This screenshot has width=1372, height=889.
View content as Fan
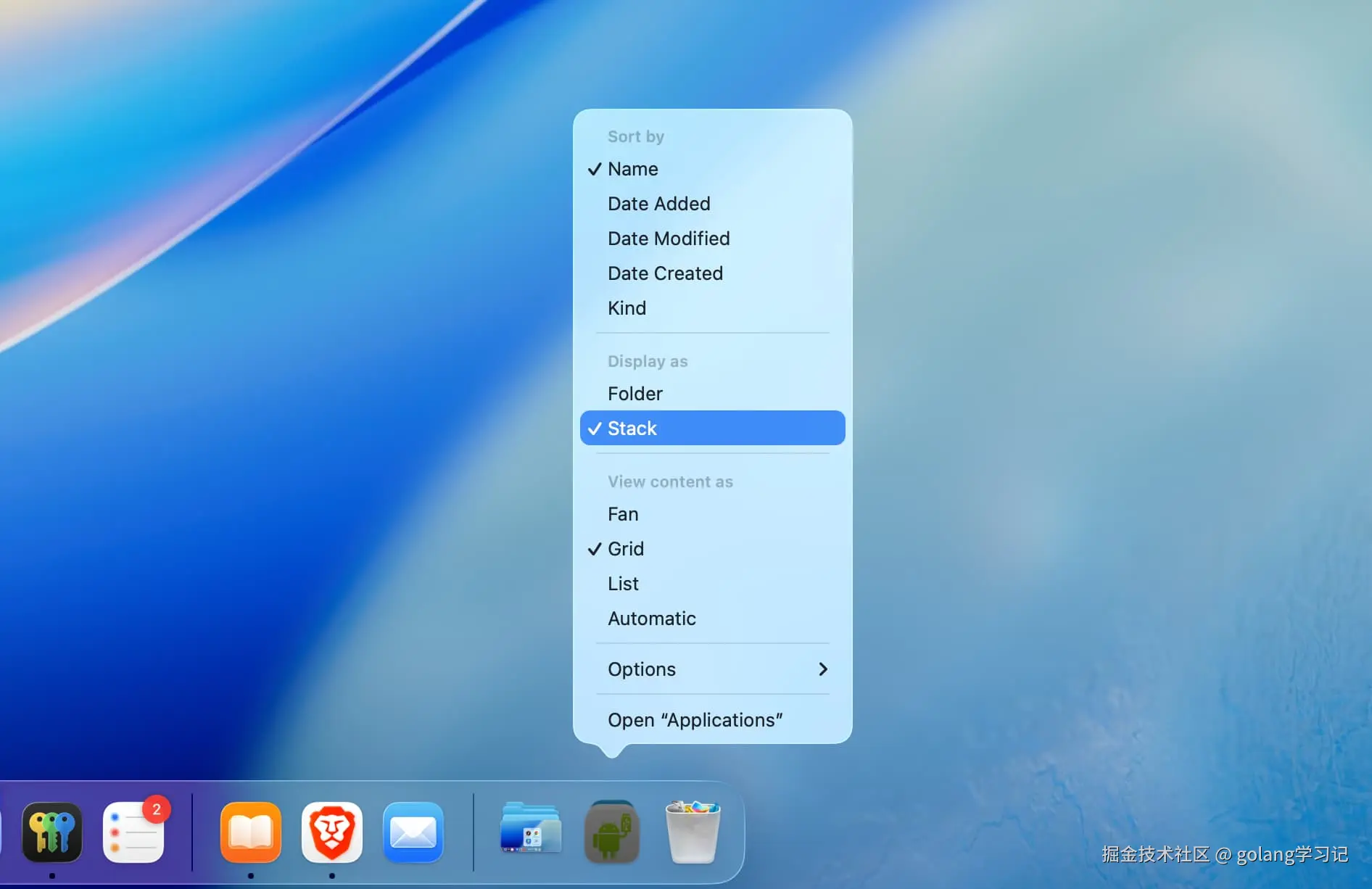[x=713, y=514]
